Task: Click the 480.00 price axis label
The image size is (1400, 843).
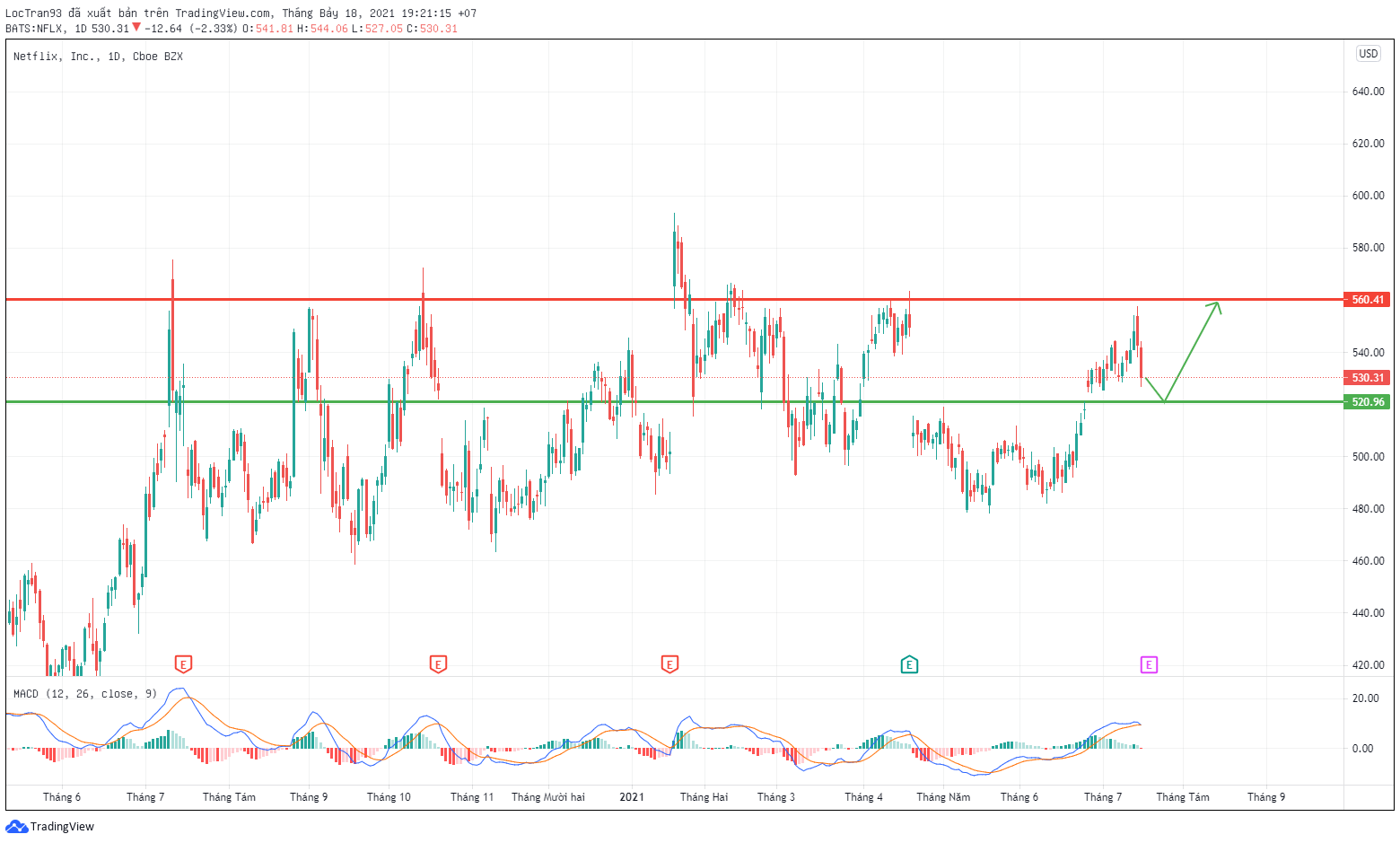Action: coord(1368,509)
